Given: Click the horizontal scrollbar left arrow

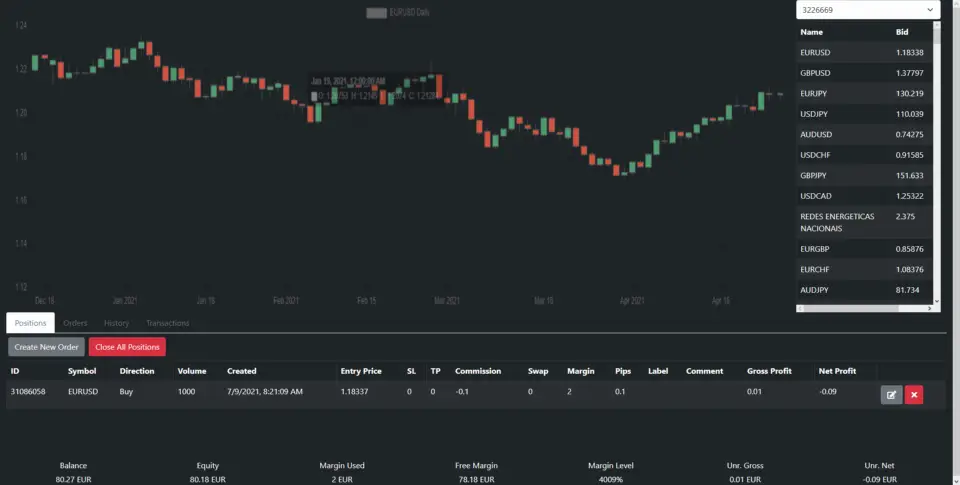Looking at the screenshot, I should click(800, 309).
